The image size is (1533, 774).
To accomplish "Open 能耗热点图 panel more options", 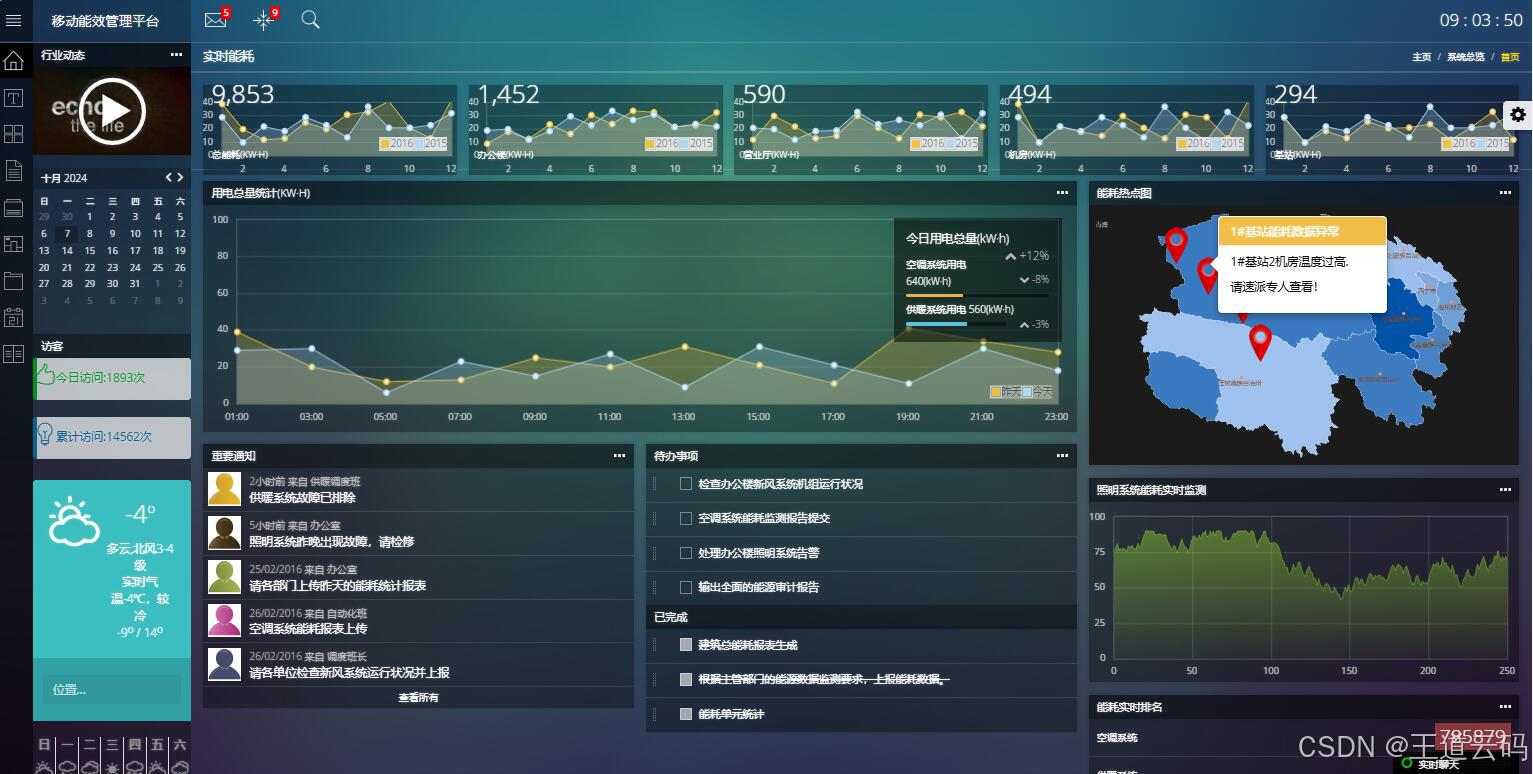I will 1505,193.
